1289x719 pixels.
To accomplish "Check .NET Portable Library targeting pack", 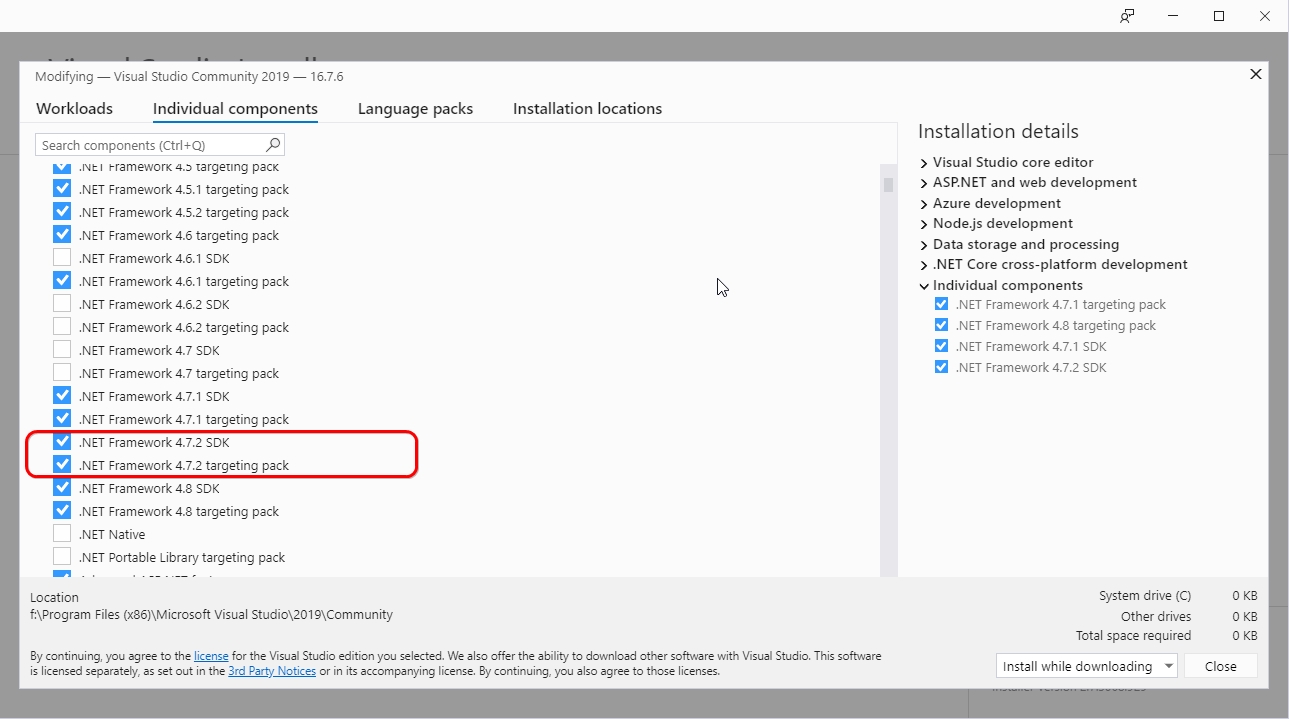I will click(62, 557).
